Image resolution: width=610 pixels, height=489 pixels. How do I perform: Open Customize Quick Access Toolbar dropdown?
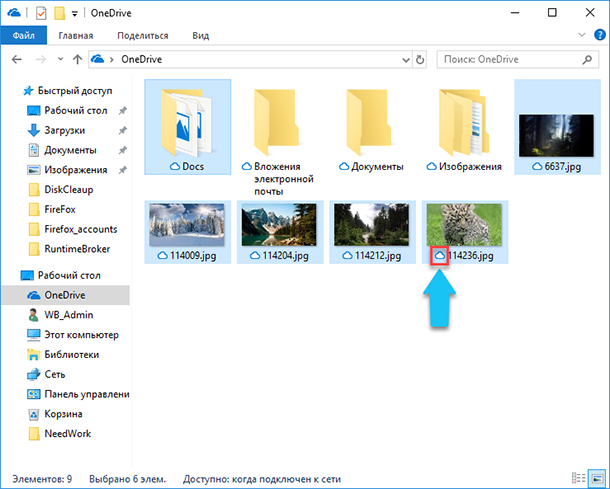(x=74, y=14)
